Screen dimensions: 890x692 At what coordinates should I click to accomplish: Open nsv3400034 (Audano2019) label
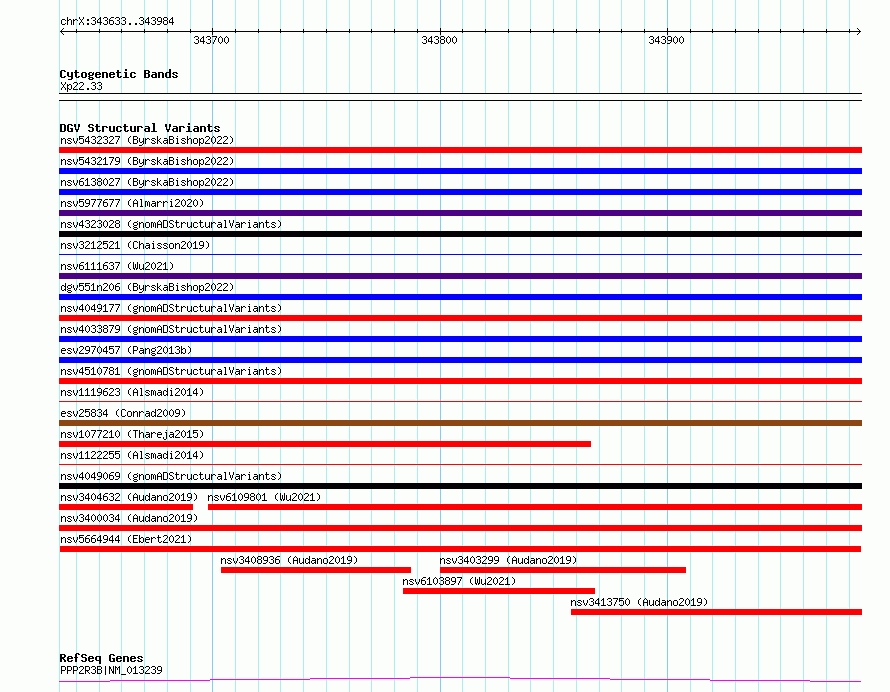[x=129, y=518]
